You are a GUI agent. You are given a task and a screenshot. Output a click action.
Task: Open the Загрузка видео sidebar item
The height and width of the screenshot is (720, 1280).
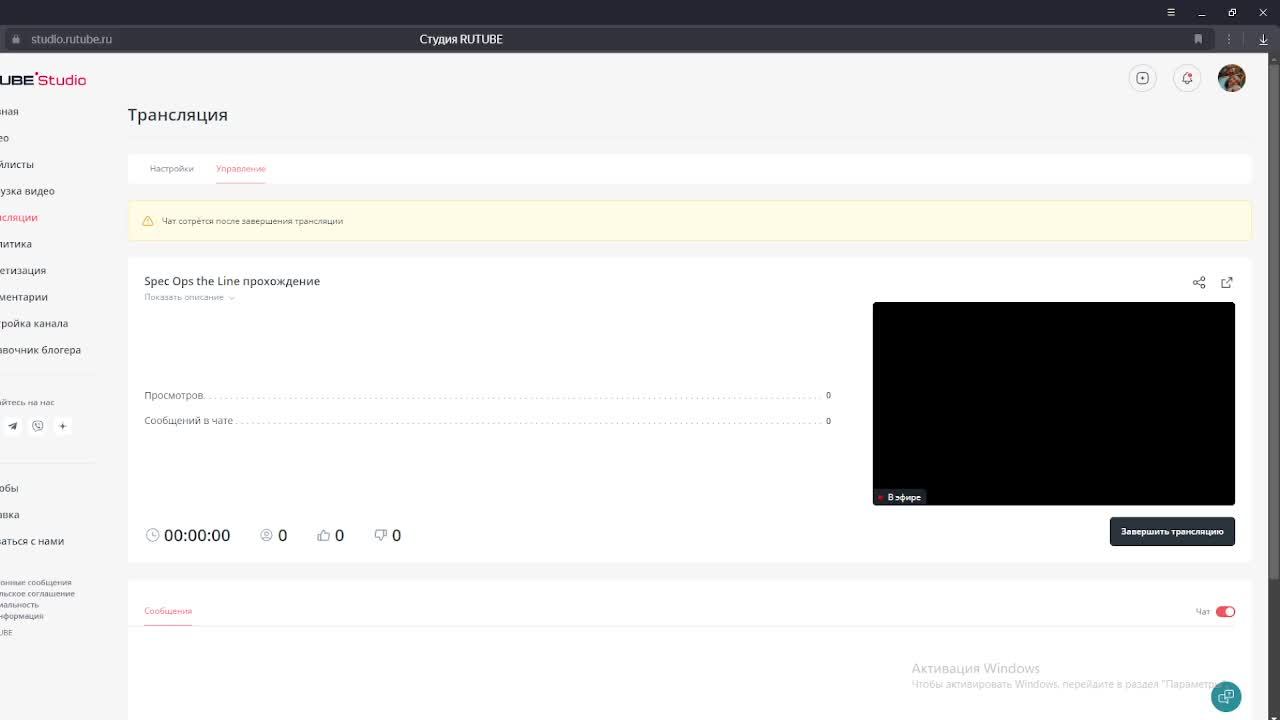pyautogui.click(x=27, y=191)
